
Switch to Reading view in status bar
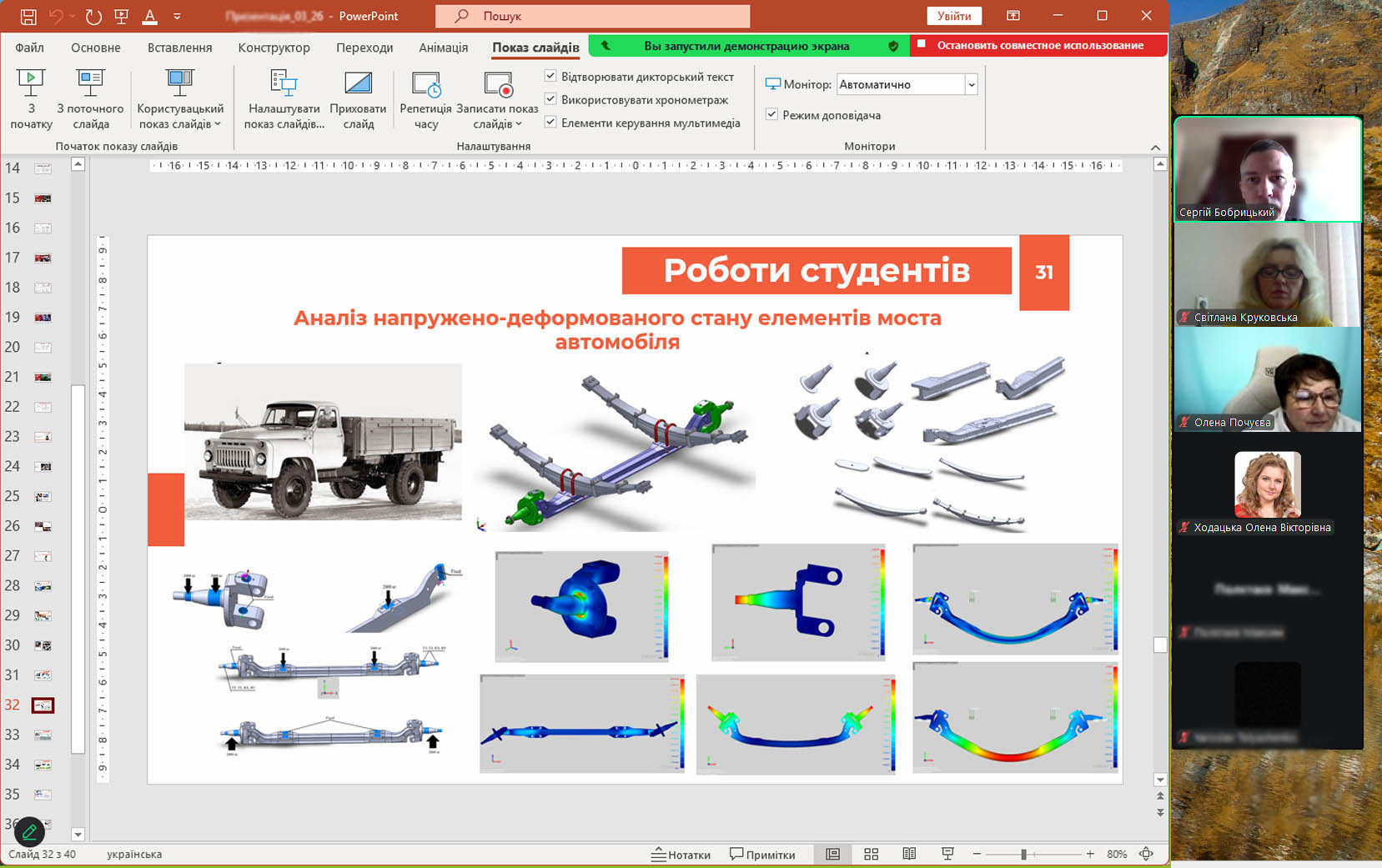[909, 854]
